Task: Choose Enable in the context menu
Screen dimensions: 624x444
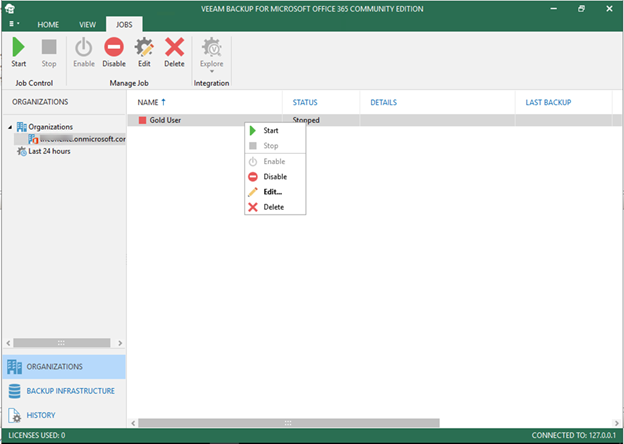Action: coord(275,162)
